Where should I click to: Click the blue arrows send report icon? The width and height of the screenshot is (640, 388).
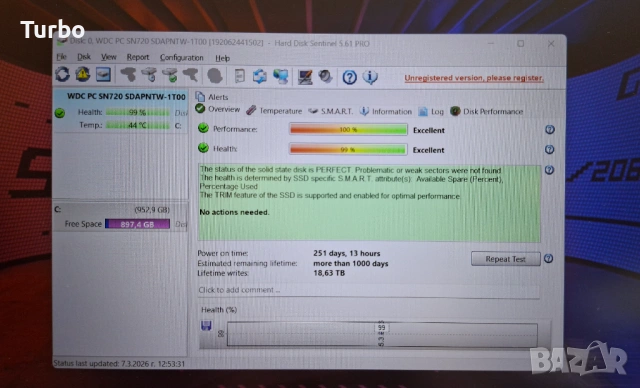click(260, 76)
